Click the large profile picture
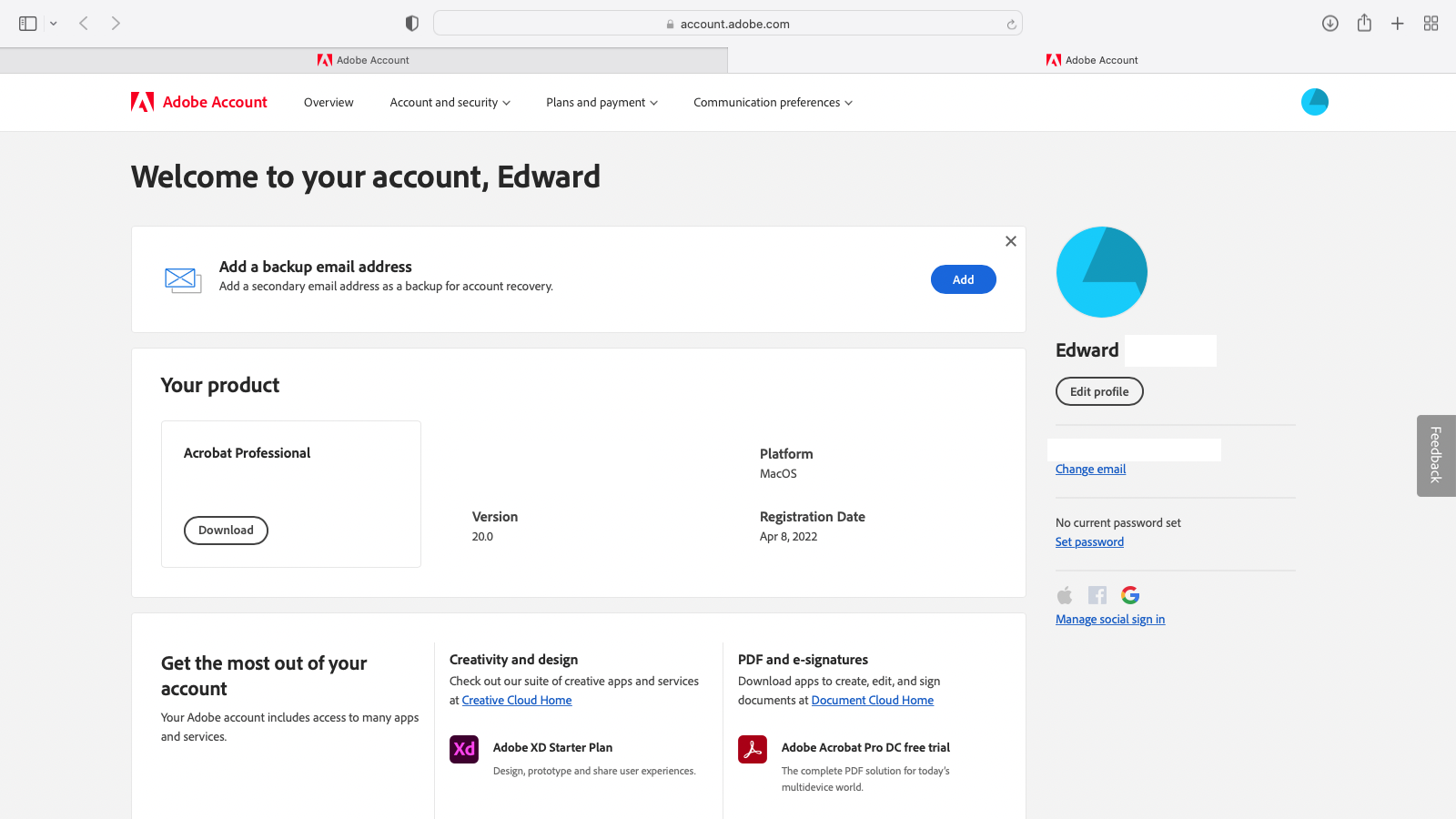The image size is (1456, 819). pyautogui.click(x=1102, y=272)
